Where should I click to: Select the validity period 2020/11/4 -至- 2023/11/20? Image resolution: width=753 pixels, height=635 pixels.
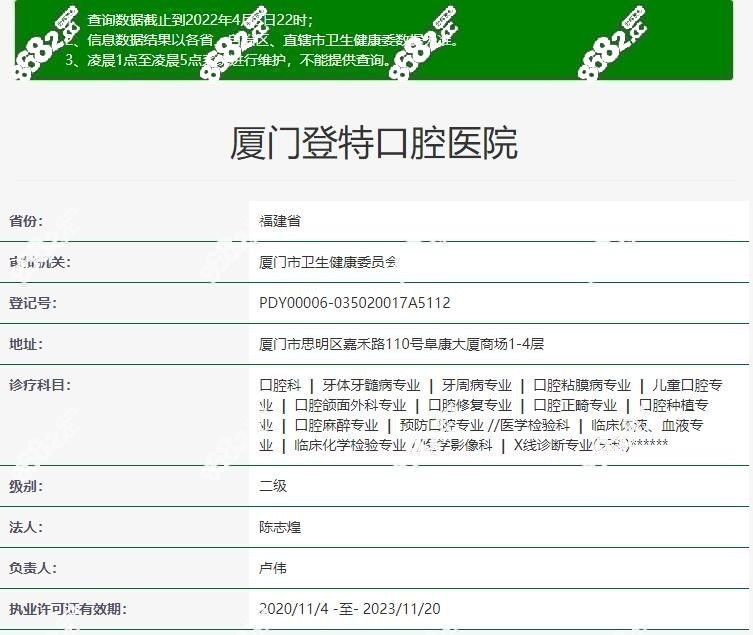coord(350,609)
